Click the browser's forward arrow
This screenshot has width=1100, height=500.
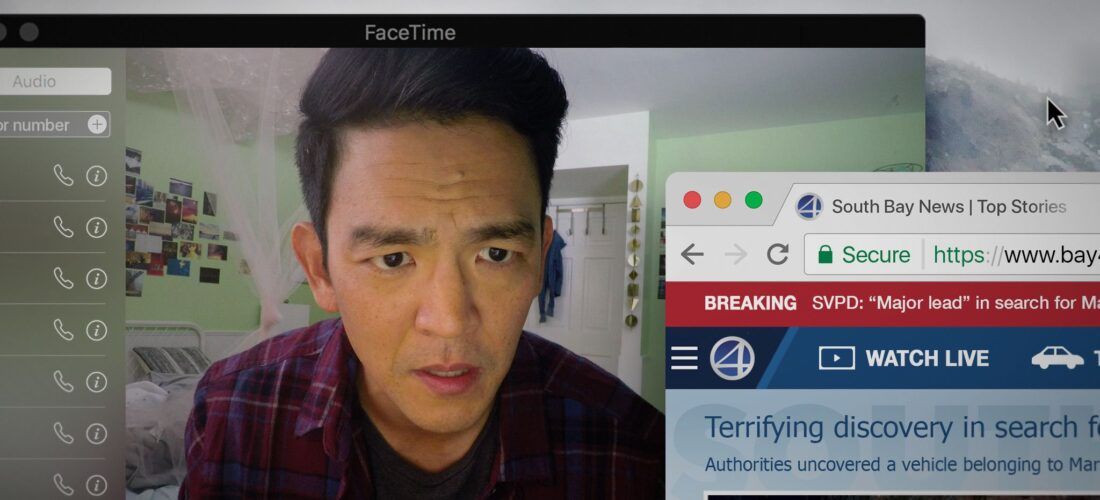coord(736,254)
